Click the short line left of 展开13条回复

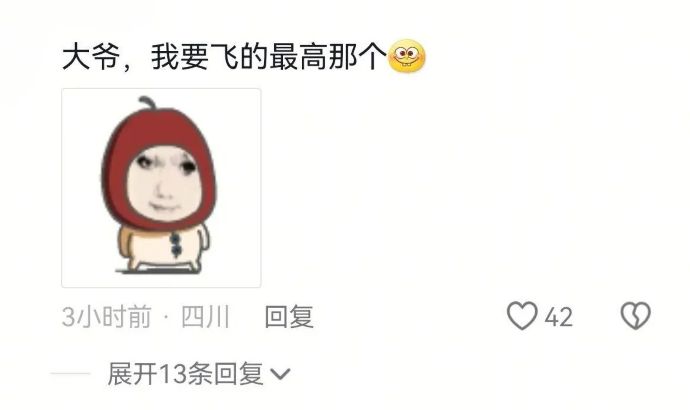[x=70, y=374]
